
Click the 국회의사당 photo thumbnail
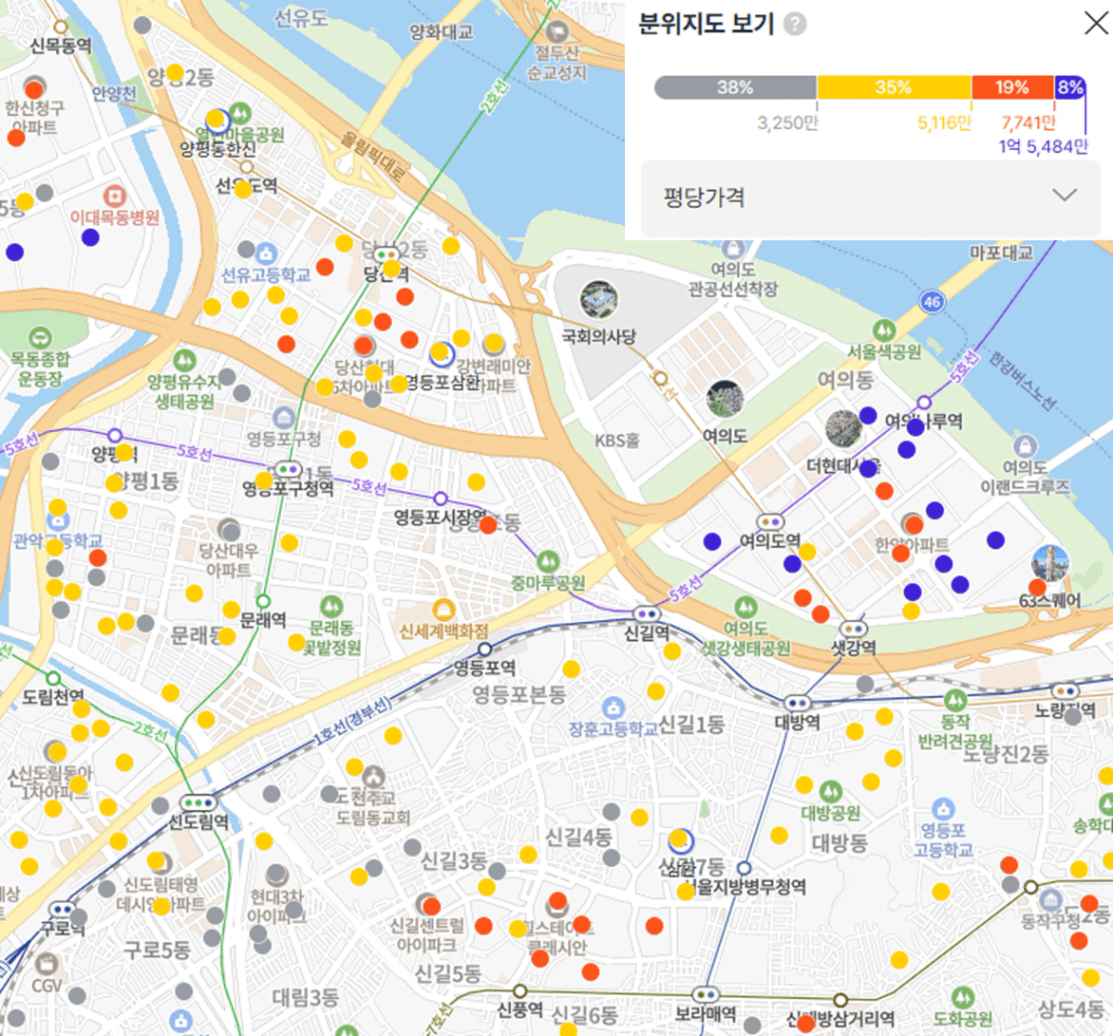pos(598,299)
